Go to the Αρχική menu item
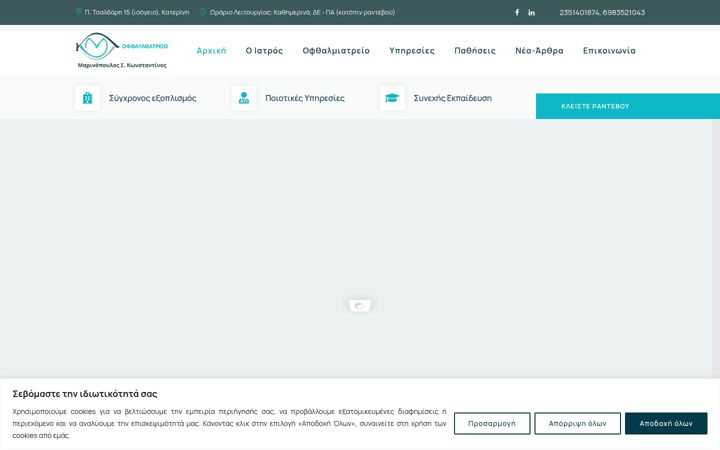 (211, 51)
